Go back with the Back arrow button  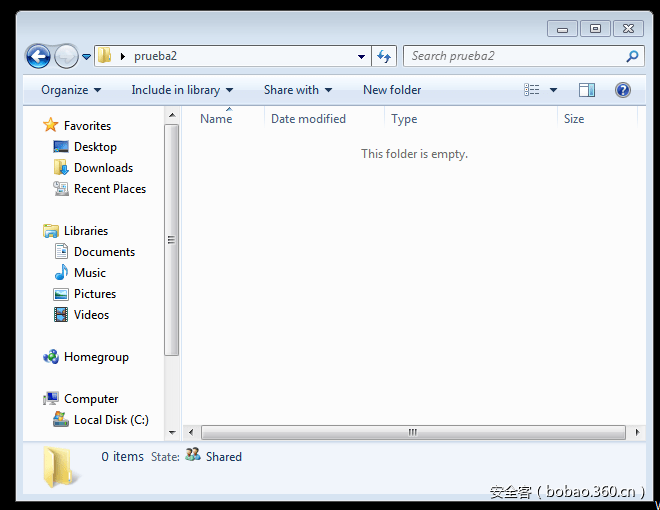(x=38, y=56)
